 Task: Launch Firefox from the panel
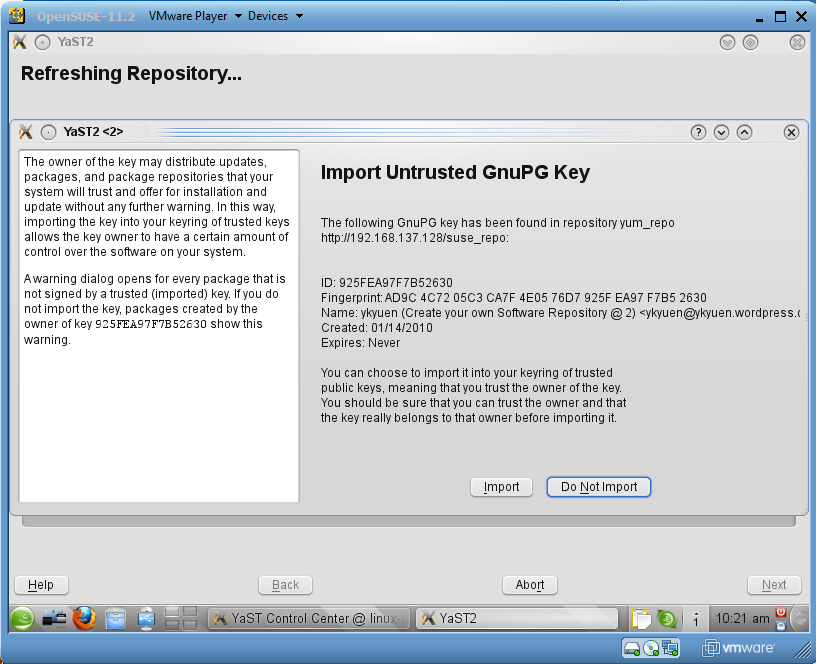click(84, 619)
